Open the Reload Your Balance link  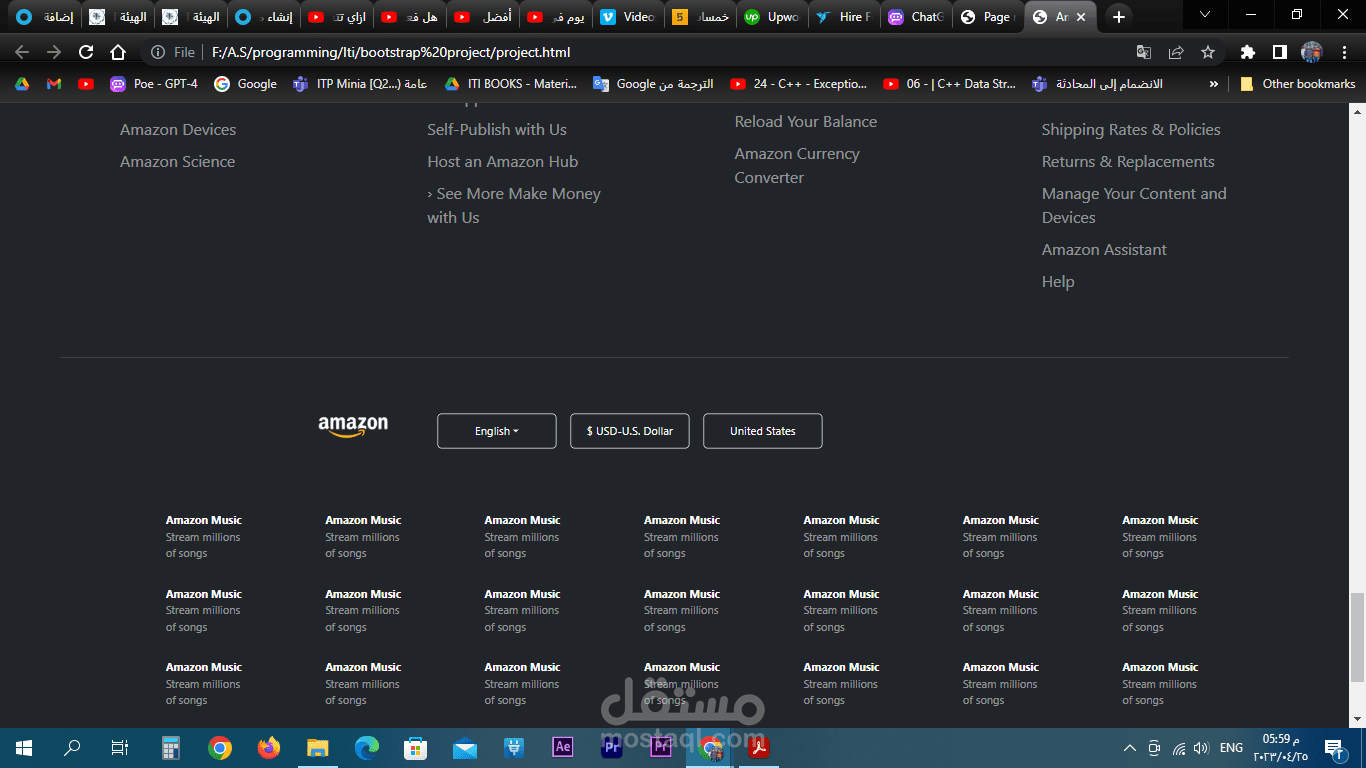(x=806, y=122)
